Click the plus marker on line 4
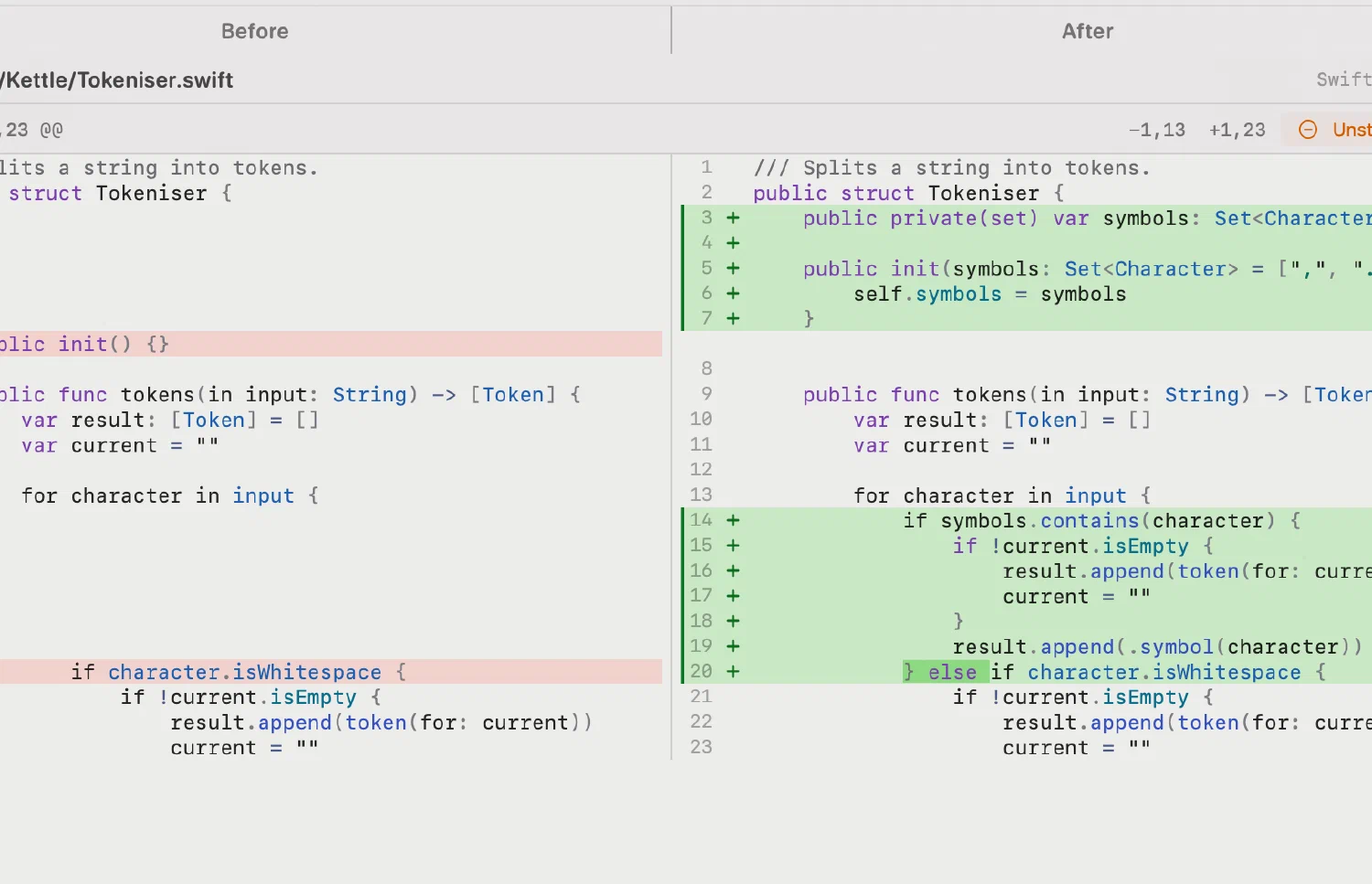This screenshot has height=884, width=1372. click(733, 243)
